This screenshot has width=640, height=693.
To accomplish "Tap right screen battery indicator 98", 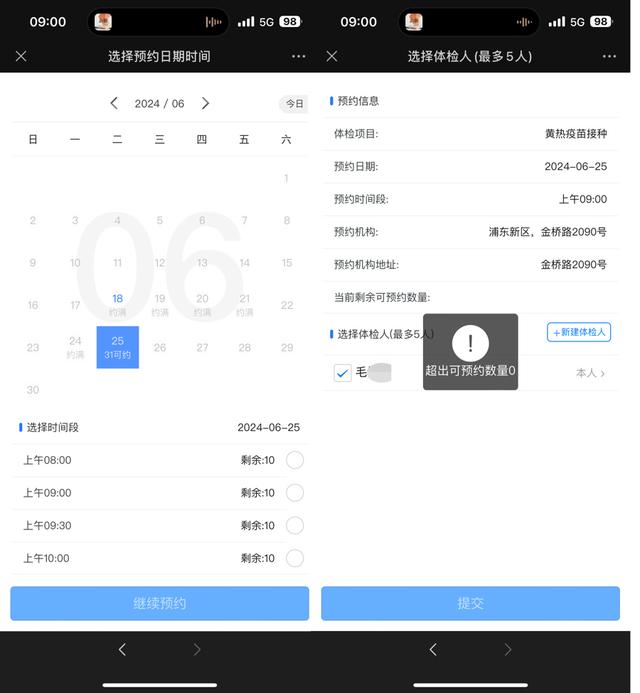I will point(601,22).
